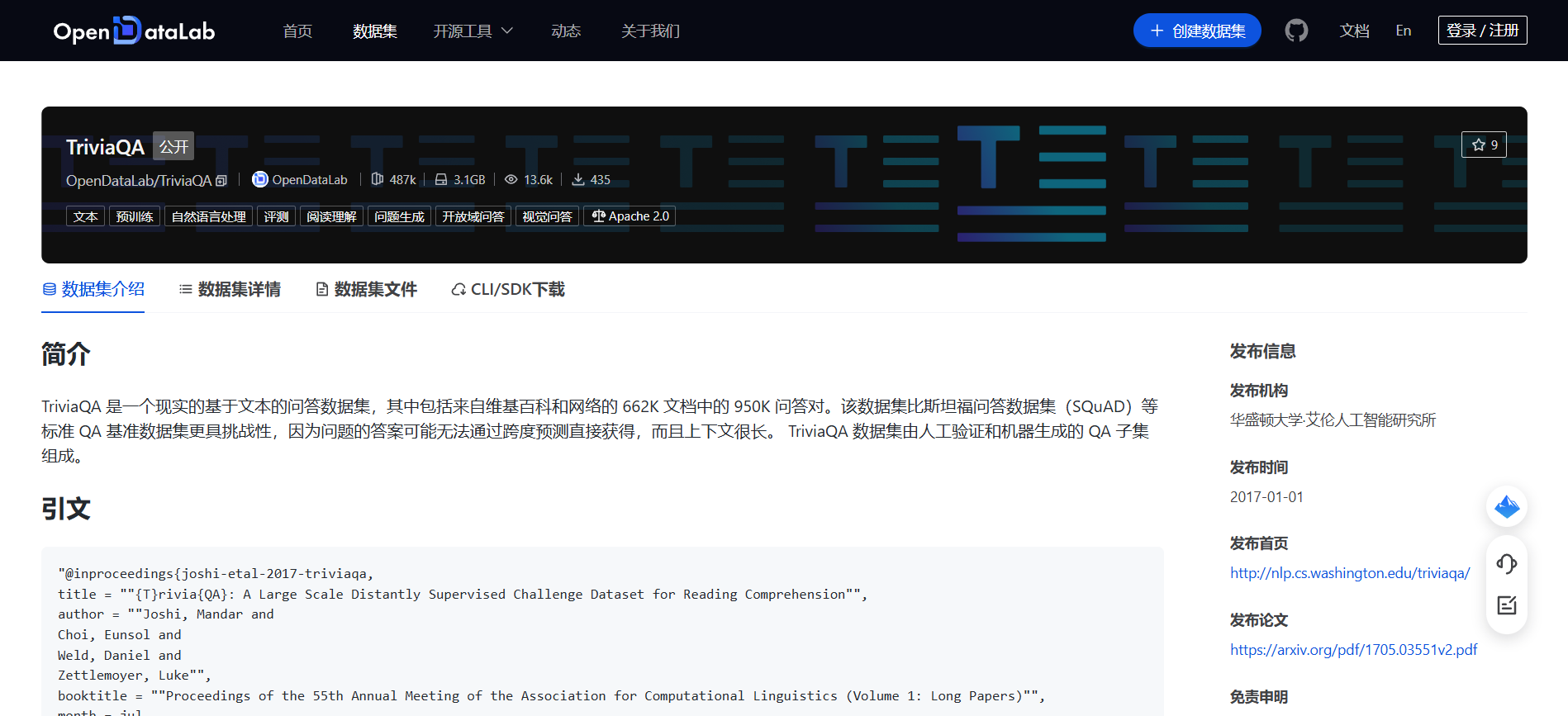Click the 发布信息 sidebar heading

point(1262,351)
